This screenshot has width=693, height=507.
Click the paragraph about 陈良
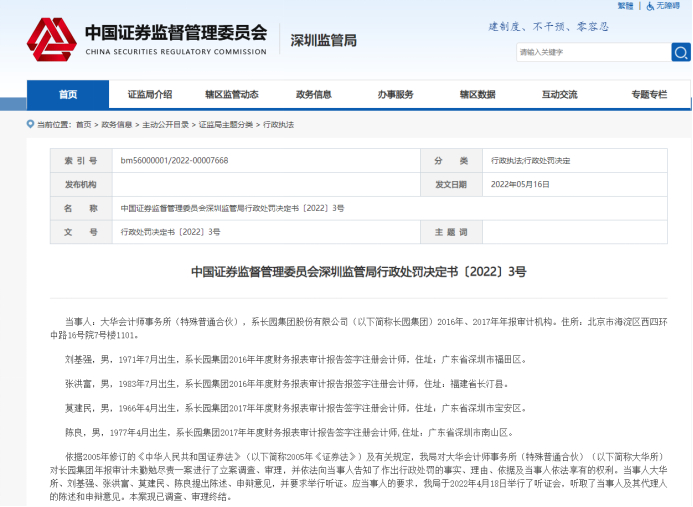pyautogui.click(x=290, y=432)
